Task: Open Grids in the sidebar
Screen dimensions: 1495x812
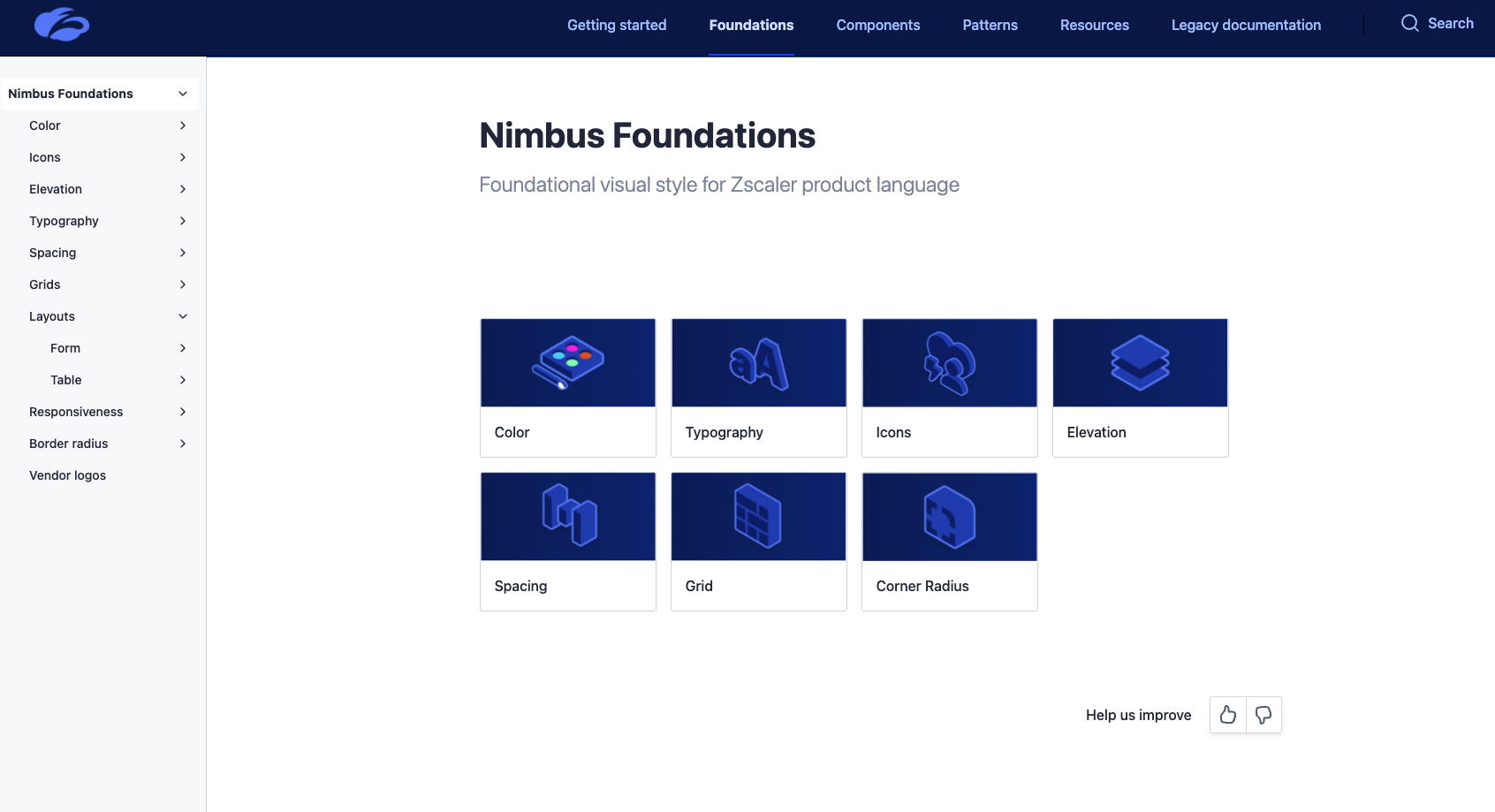Action: (x=45, y=285)
